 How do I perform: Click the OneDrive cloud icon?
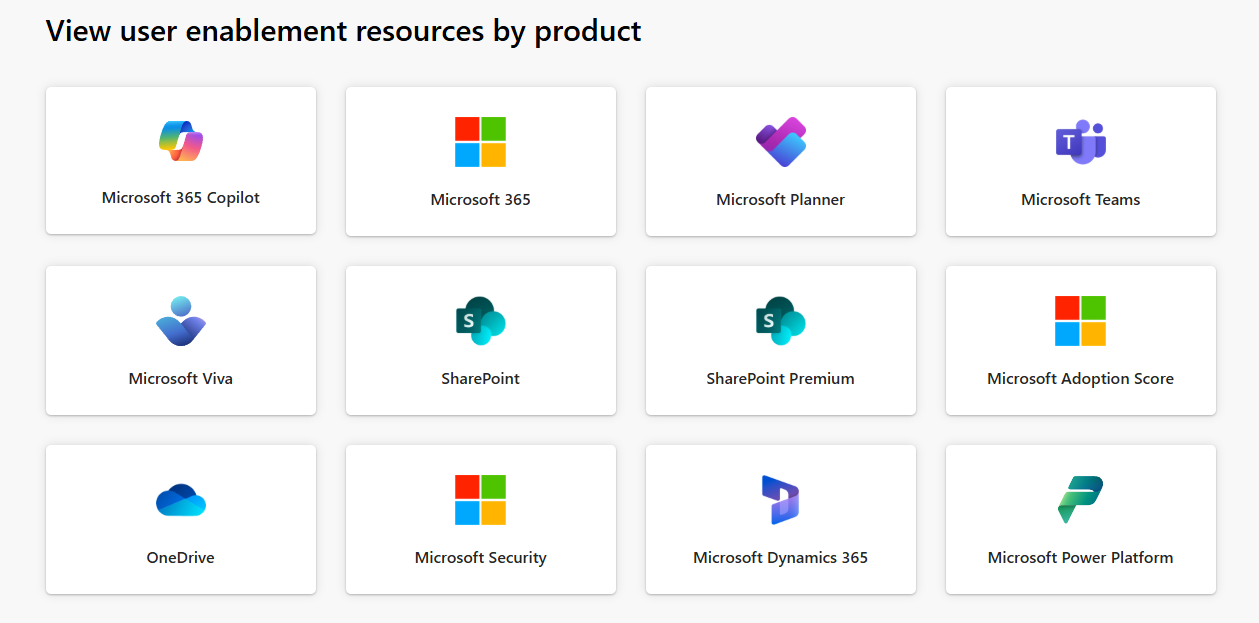(181, 500)
